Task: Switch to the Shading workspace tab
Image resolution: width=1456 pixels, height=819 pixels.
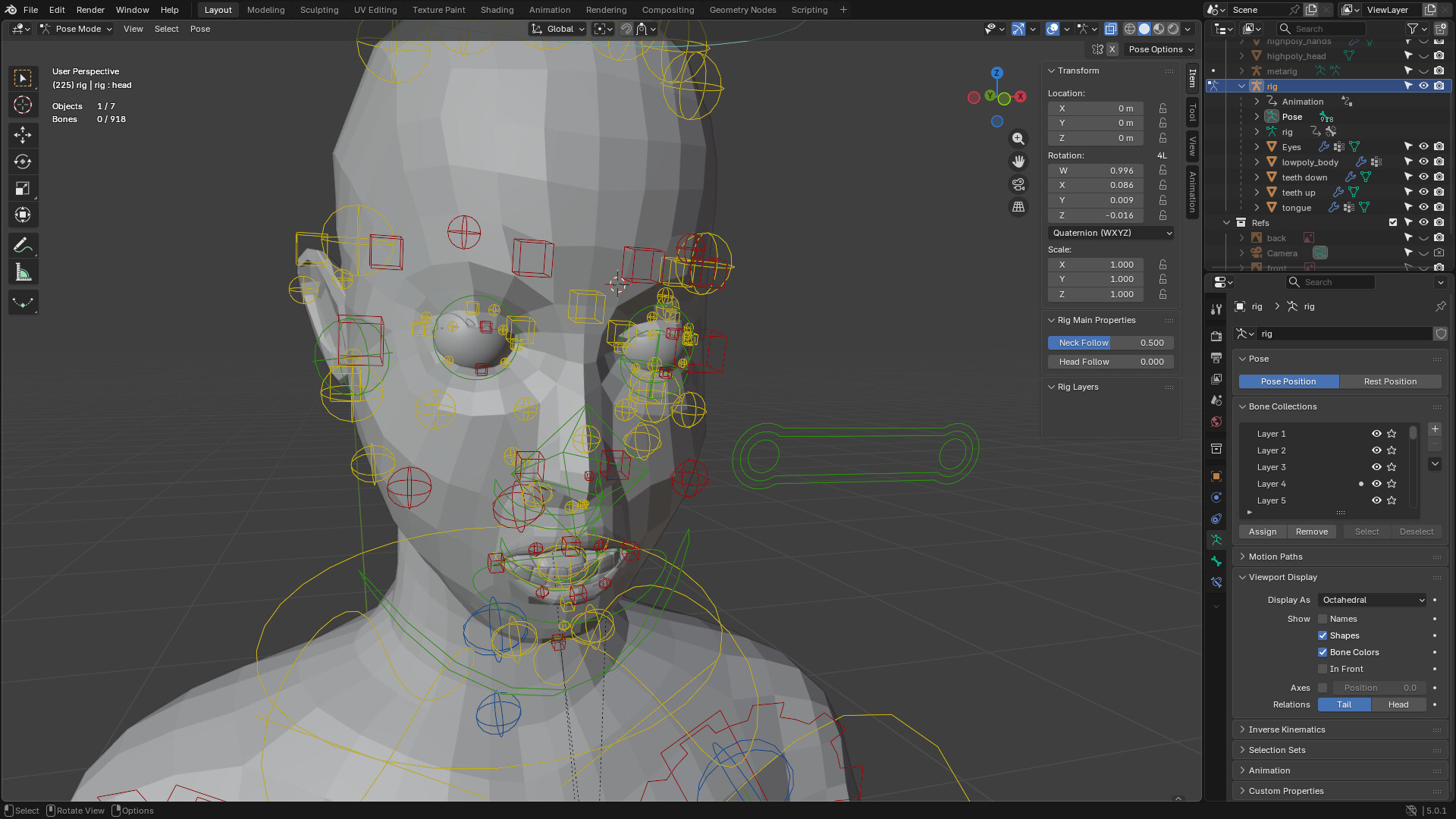Action: coord(497,10)
